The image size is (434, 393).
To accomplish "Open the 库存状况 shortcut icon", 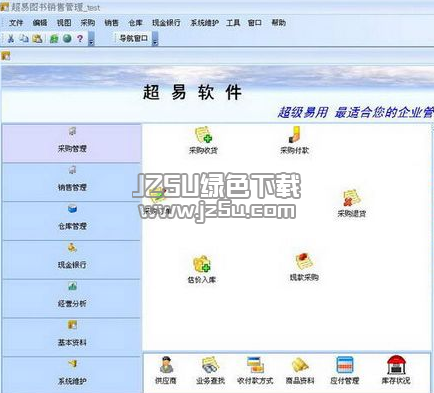I will pyautogui.click(x=396, y=370).
